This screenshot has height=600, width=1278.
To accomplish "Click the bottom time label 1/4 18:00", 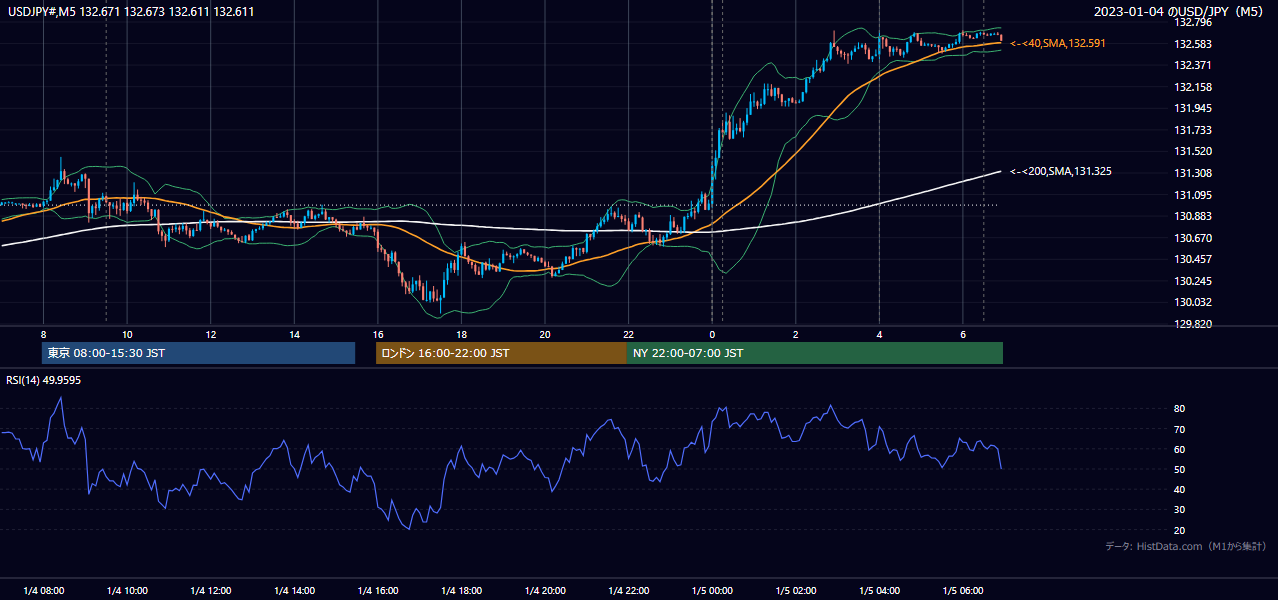I will pos(461,591).
